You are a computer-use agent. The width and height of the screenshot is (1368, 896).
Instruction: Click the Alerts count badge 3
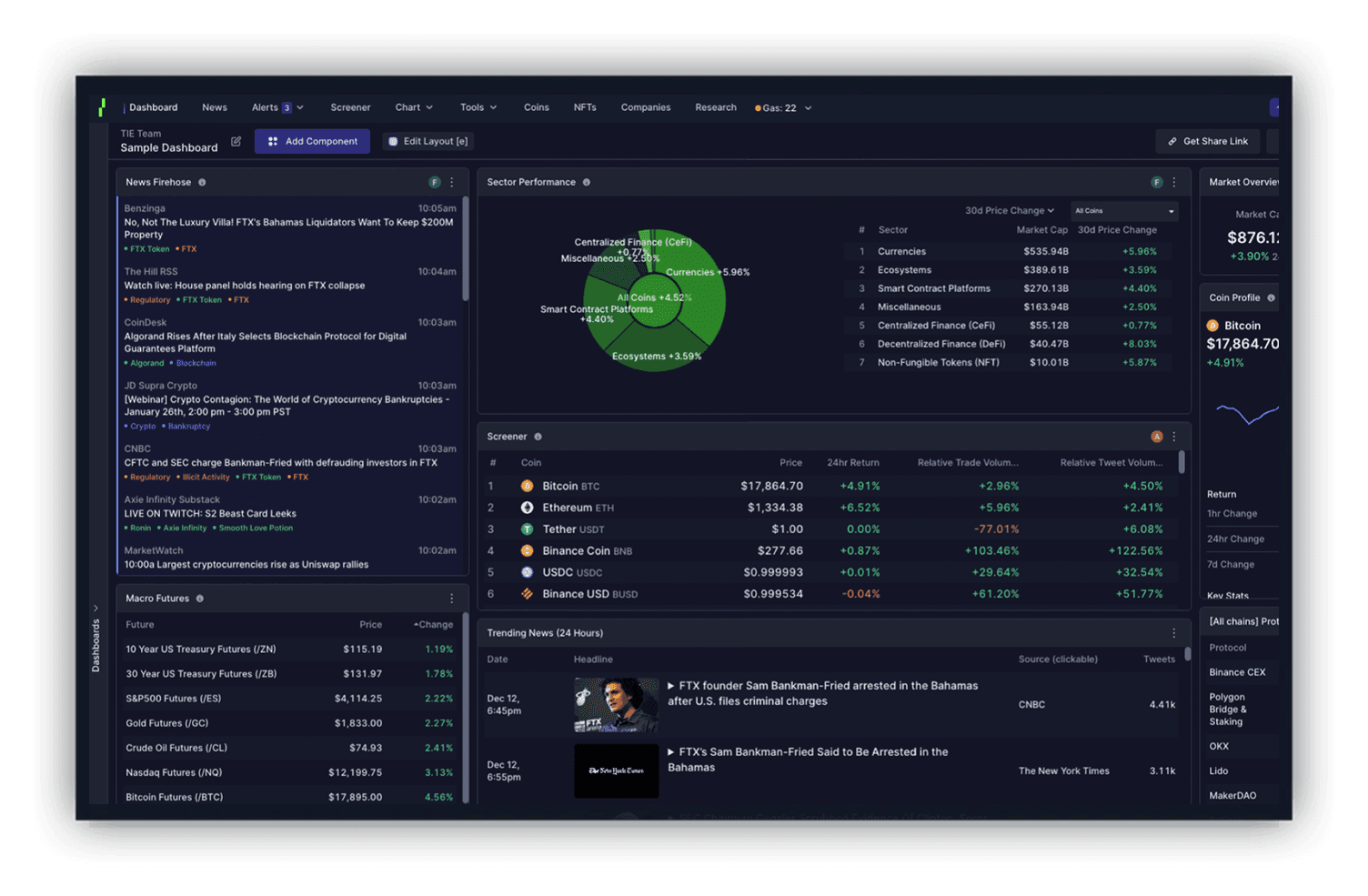coord(287,108)
